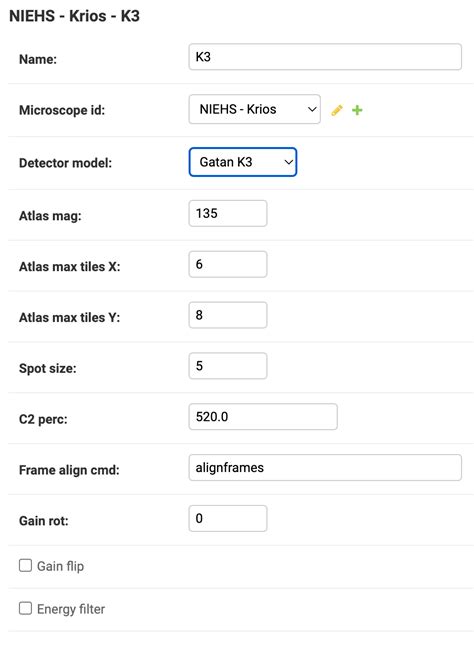This screenshot has width=474, height=647.
Task: Click the Atlas max tiles Y field
Action: 228,315
